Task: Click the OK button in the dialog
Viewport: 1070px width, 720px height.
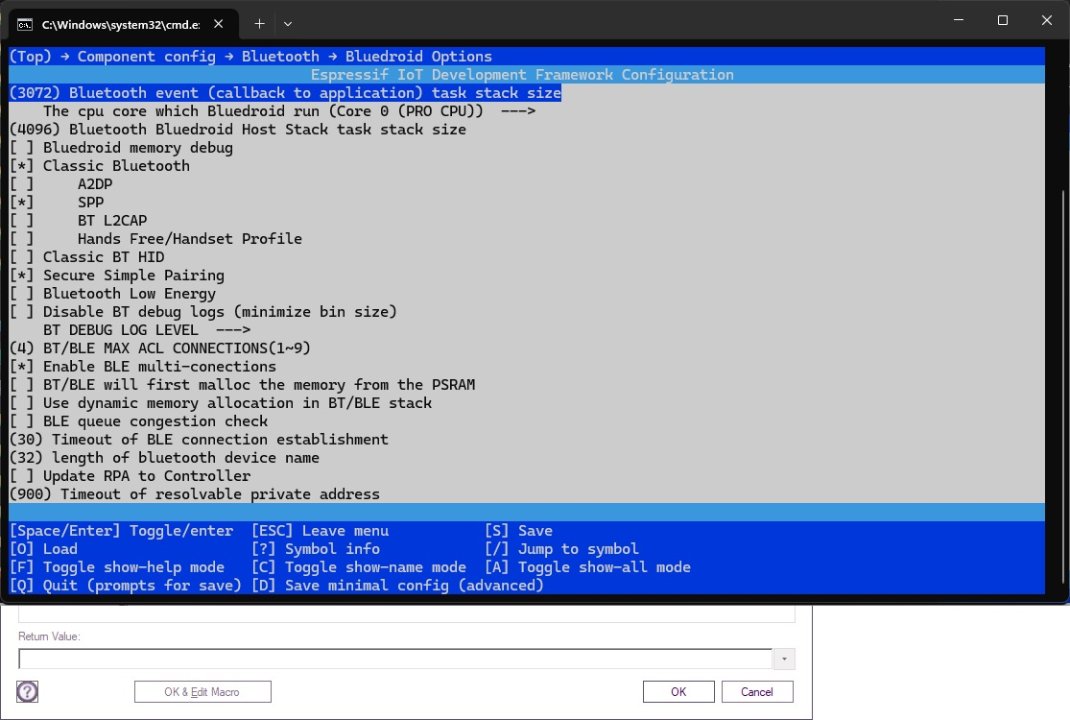Action: [x=678, y=691]
